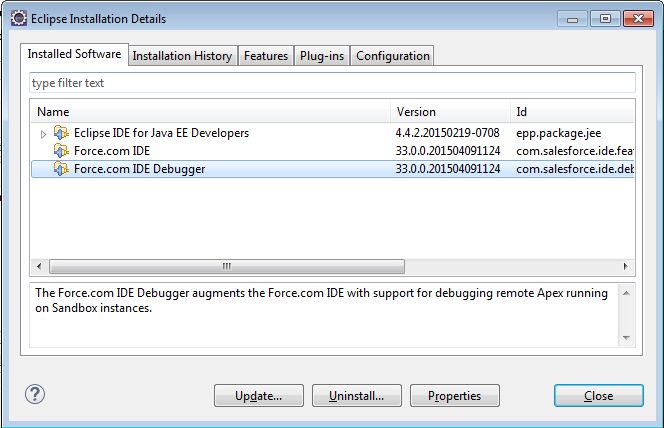Viewport: 664px width, 428px height.
Task: Minimize the Eclipse Installation Details window
Action: click(x=573, y=19)
